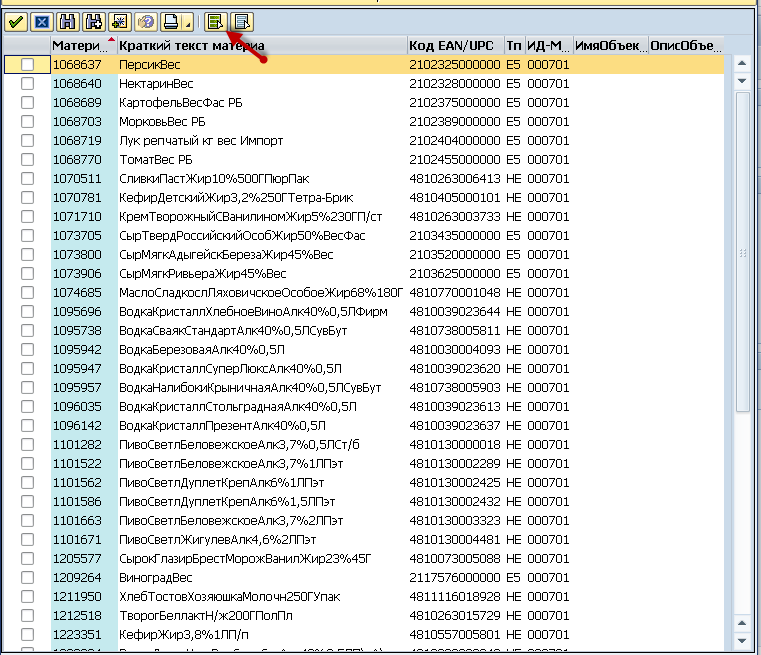Click the scroll up arrow at top
This screenshot has height=655, width=761.
coord(742,63)
